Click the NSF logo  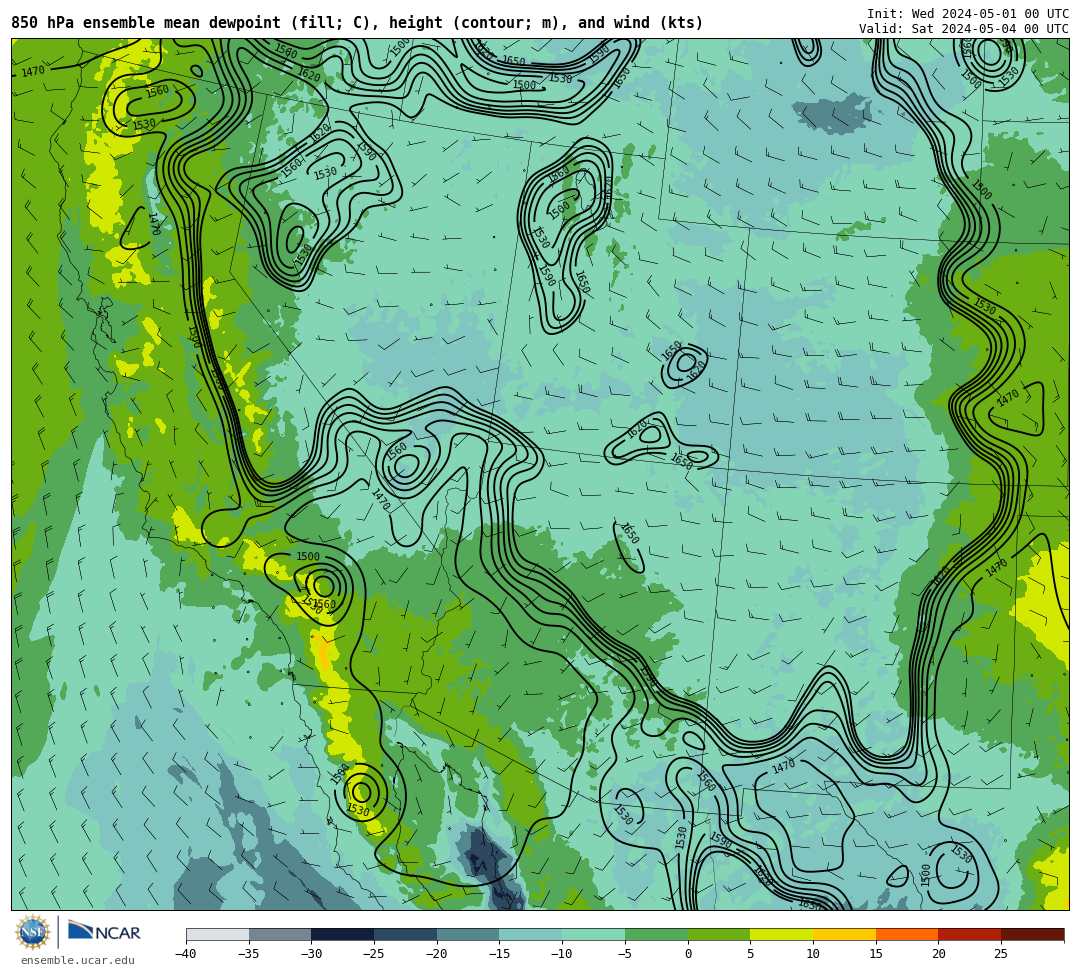33,932
